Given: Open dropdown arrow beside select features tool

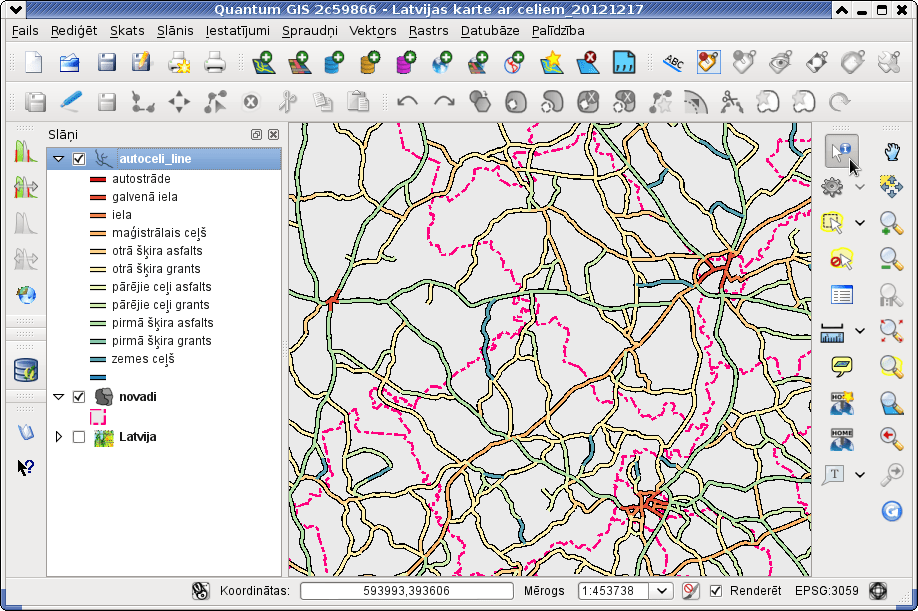Looking at the screenshot, I should point(859,223).
